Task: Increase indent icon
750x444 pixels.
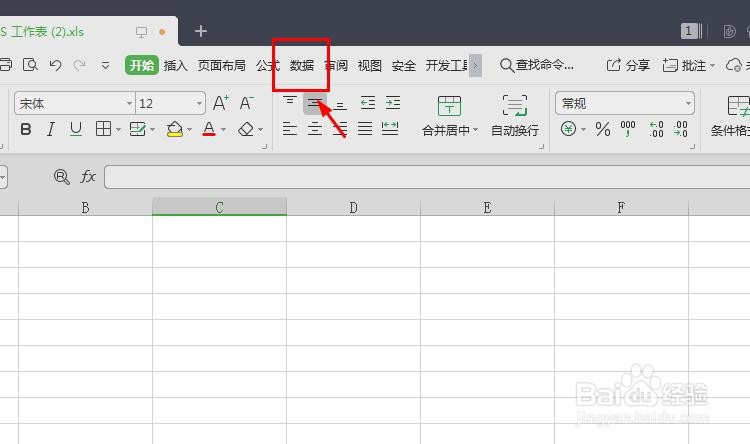Action: 393,102
